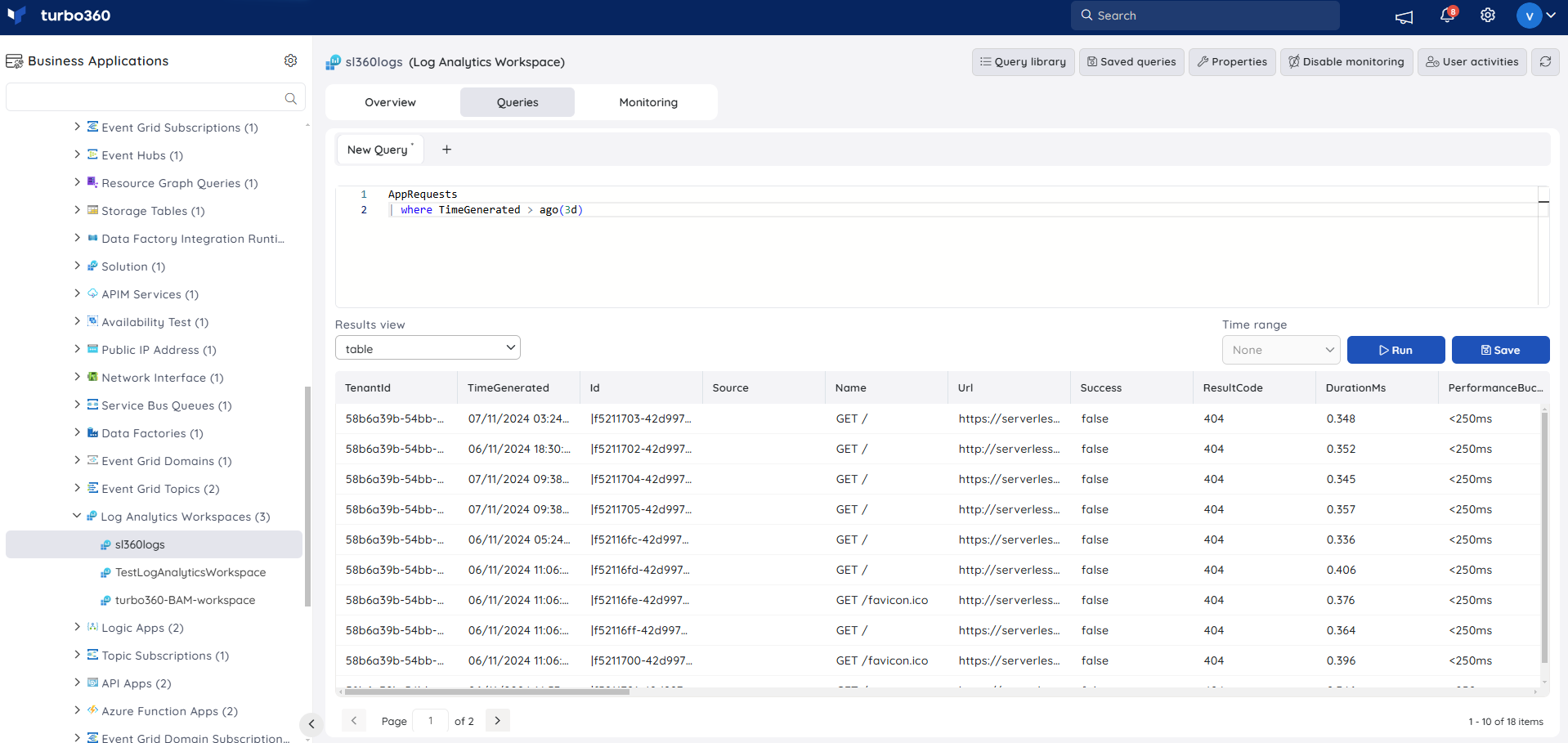Switch to the Queries tab
This screenshot has height=743, width=1568.
[517, 102]
